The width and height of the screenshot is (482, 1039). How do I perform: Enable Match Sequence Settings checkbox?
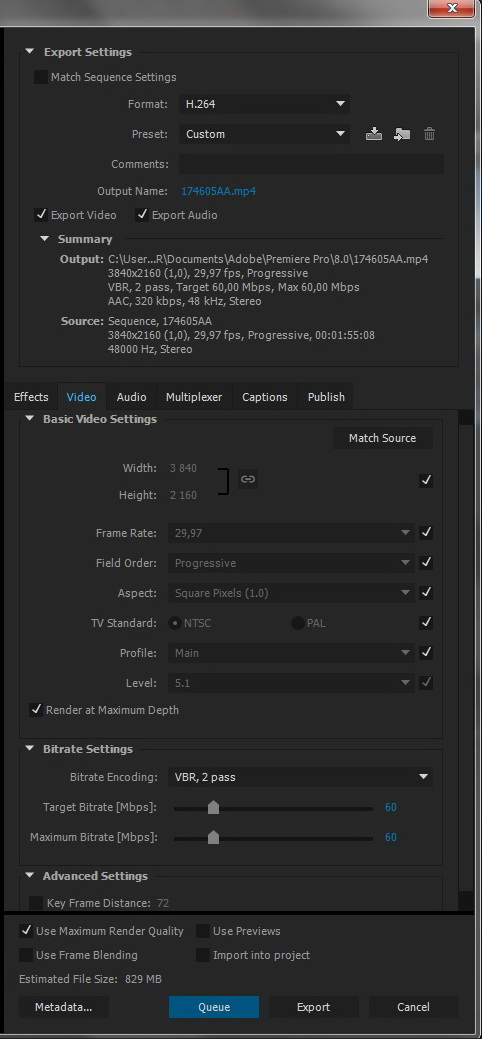(x=41, y=77)
